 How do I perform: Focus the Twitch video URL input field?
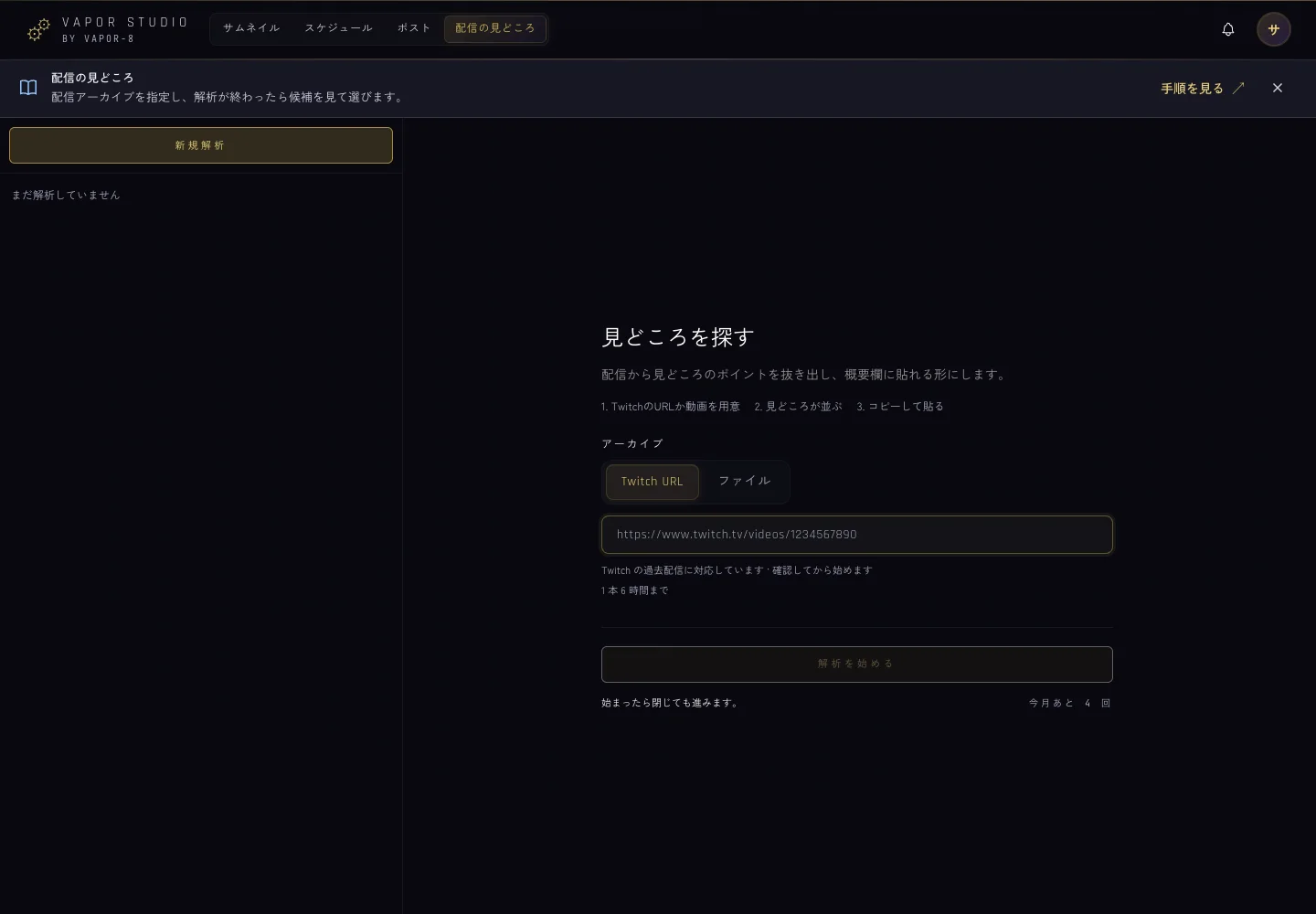pos(857,535)
